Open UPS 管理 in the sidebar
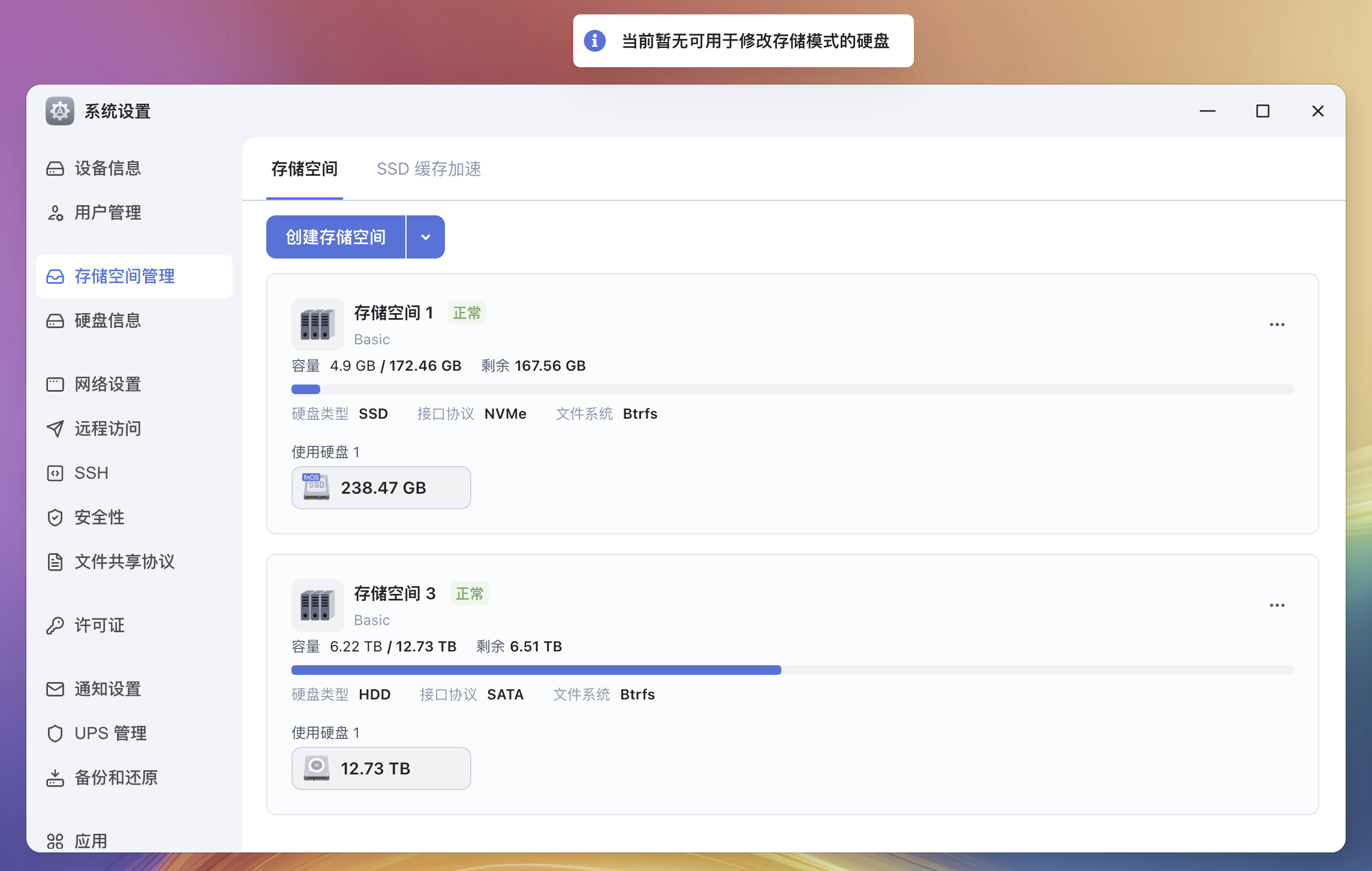Image resolution: width=1372 pixels, height=871 pixels. click(x=110, y=734)
